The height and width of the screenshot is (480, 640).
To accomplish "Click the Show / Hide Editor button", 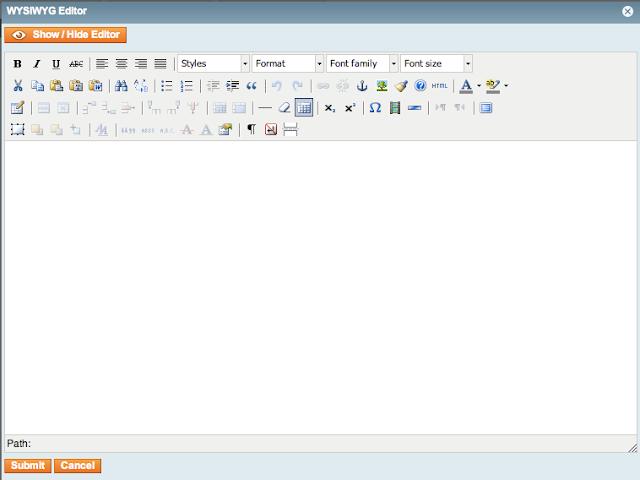I will 66,35.
